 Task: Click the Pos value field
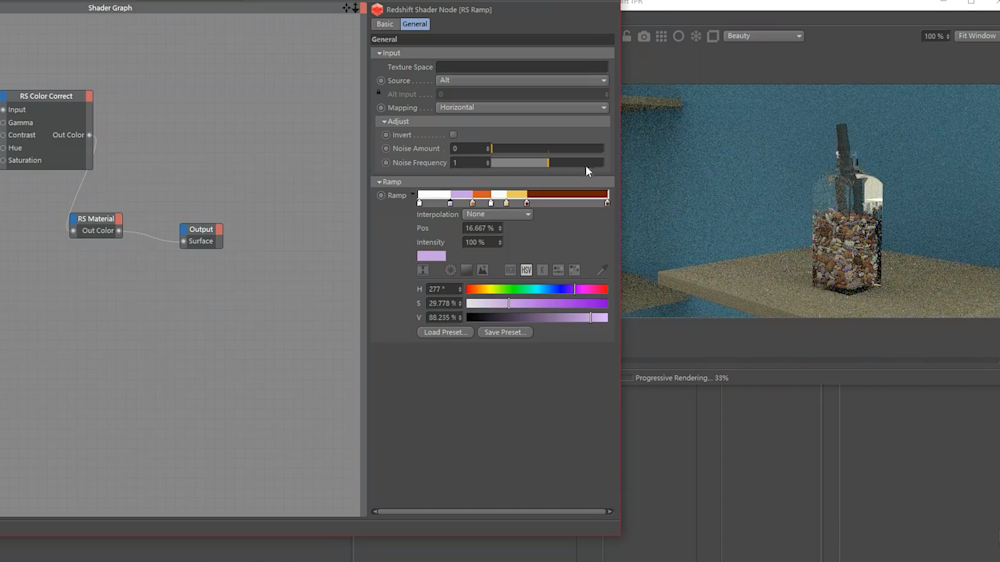[482, 228]
